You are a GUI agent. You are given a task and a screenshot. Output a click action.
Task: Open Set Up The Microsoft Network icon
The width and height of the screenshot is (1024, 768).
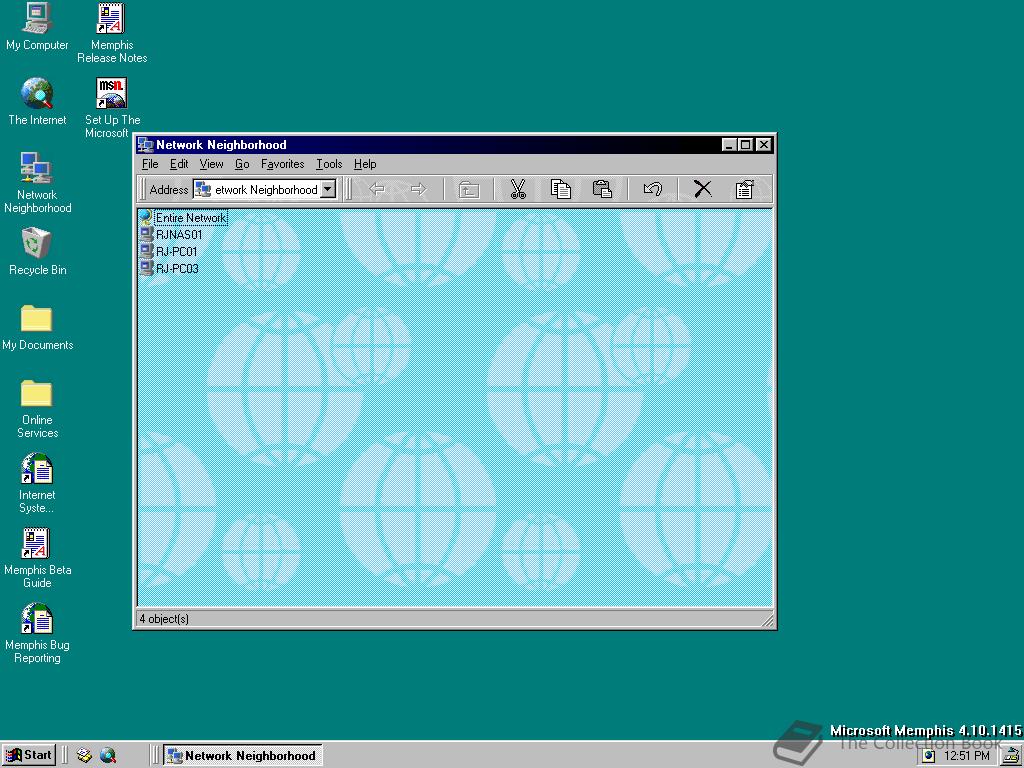(112, 108)
